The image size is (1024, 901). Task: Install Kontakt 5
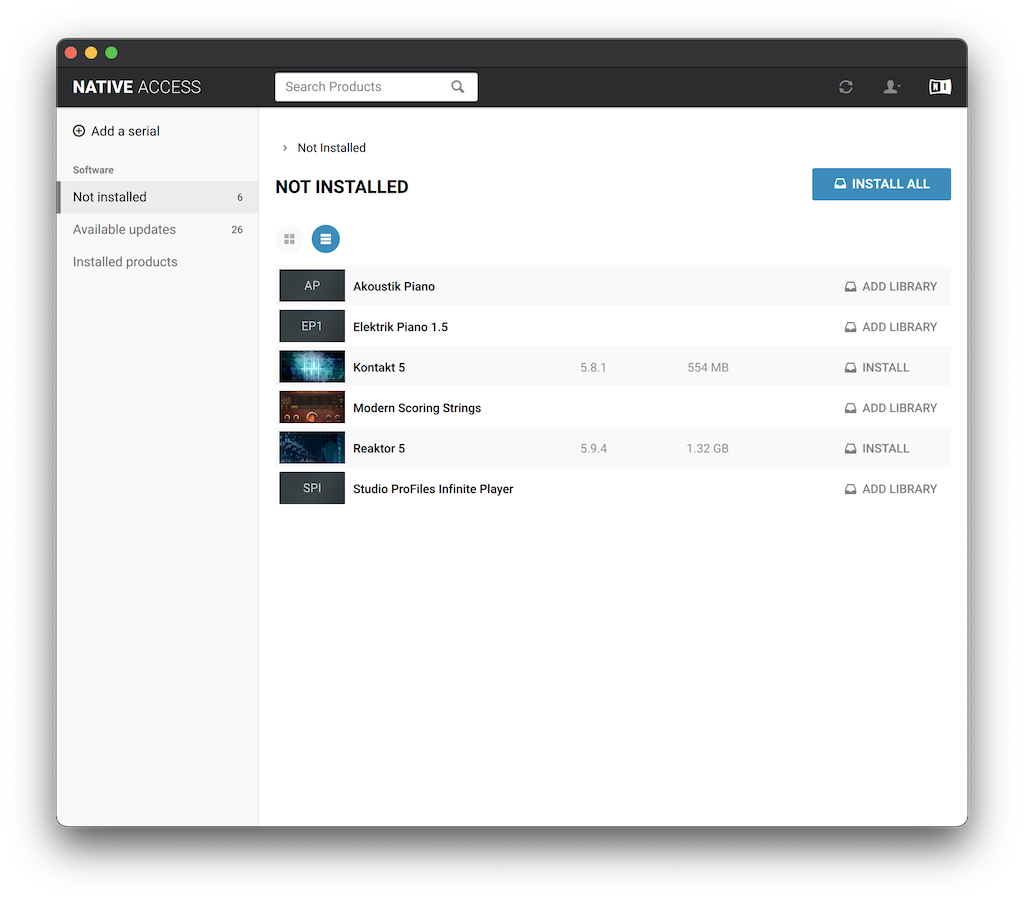pos(877,367)
